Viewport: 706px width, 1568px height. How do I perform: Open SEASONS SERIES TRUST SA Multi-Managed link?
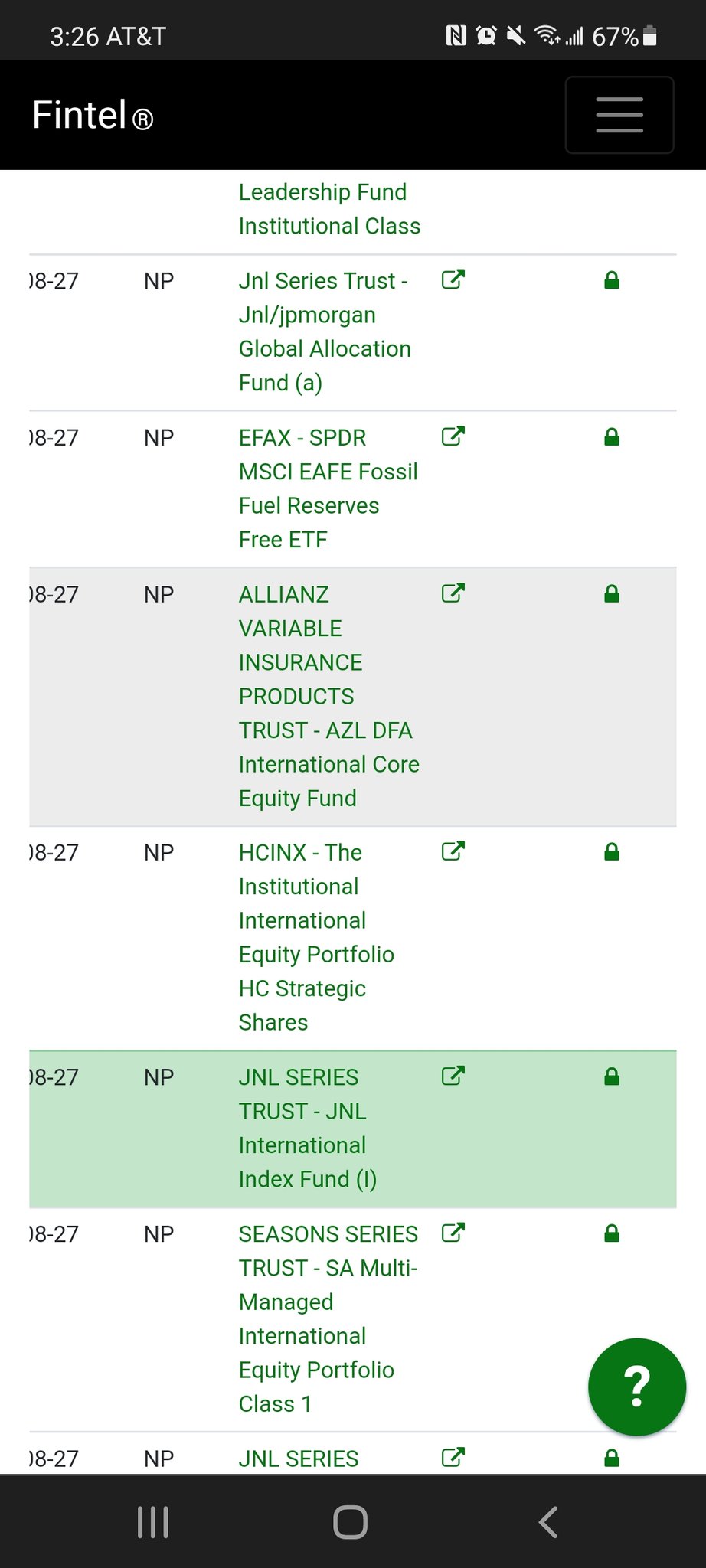(x=327, y=1318)
